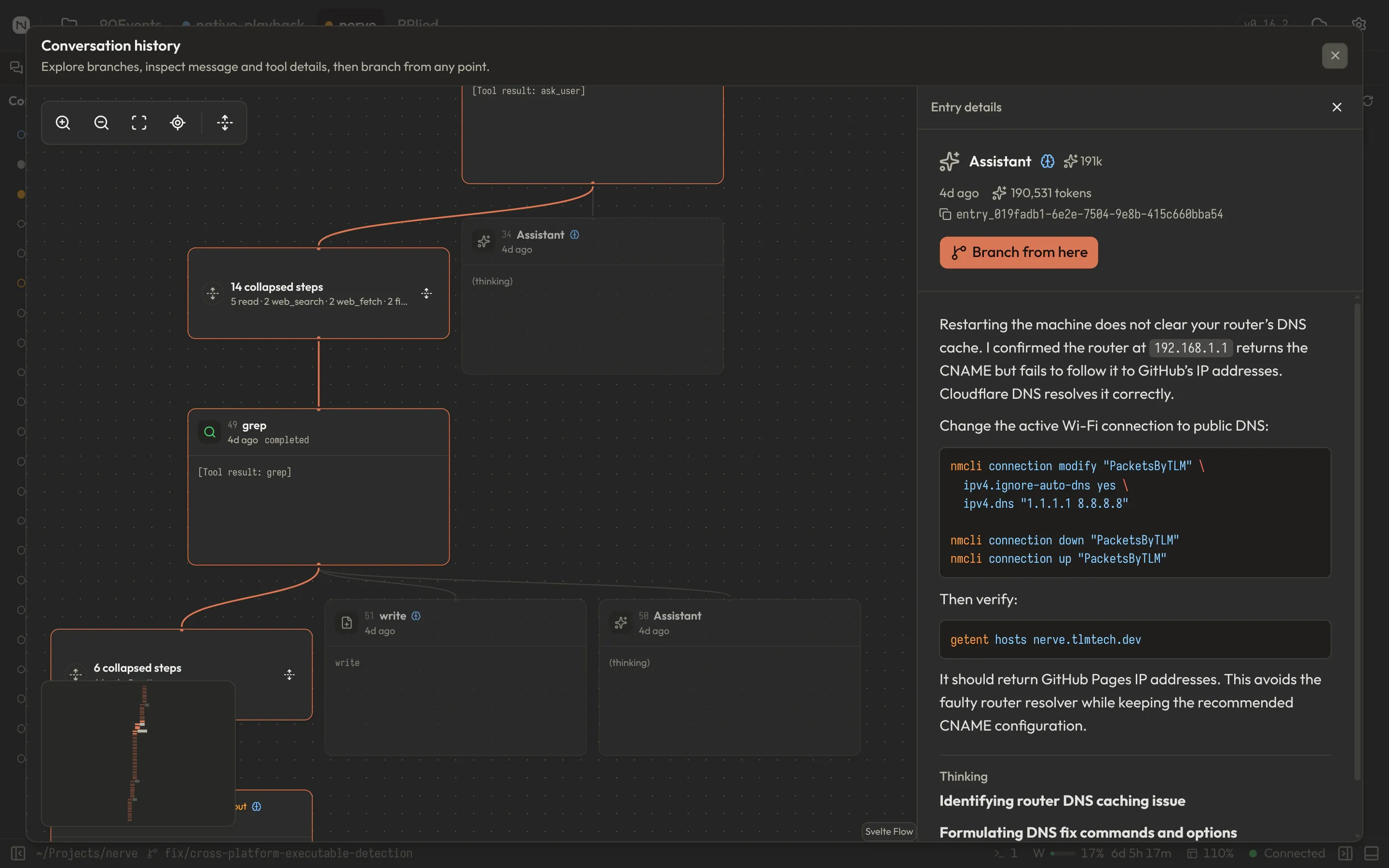The width and height of the screenshot is (1389, 868).
Task: Click Branch from here button
Action: [1019, 253]
